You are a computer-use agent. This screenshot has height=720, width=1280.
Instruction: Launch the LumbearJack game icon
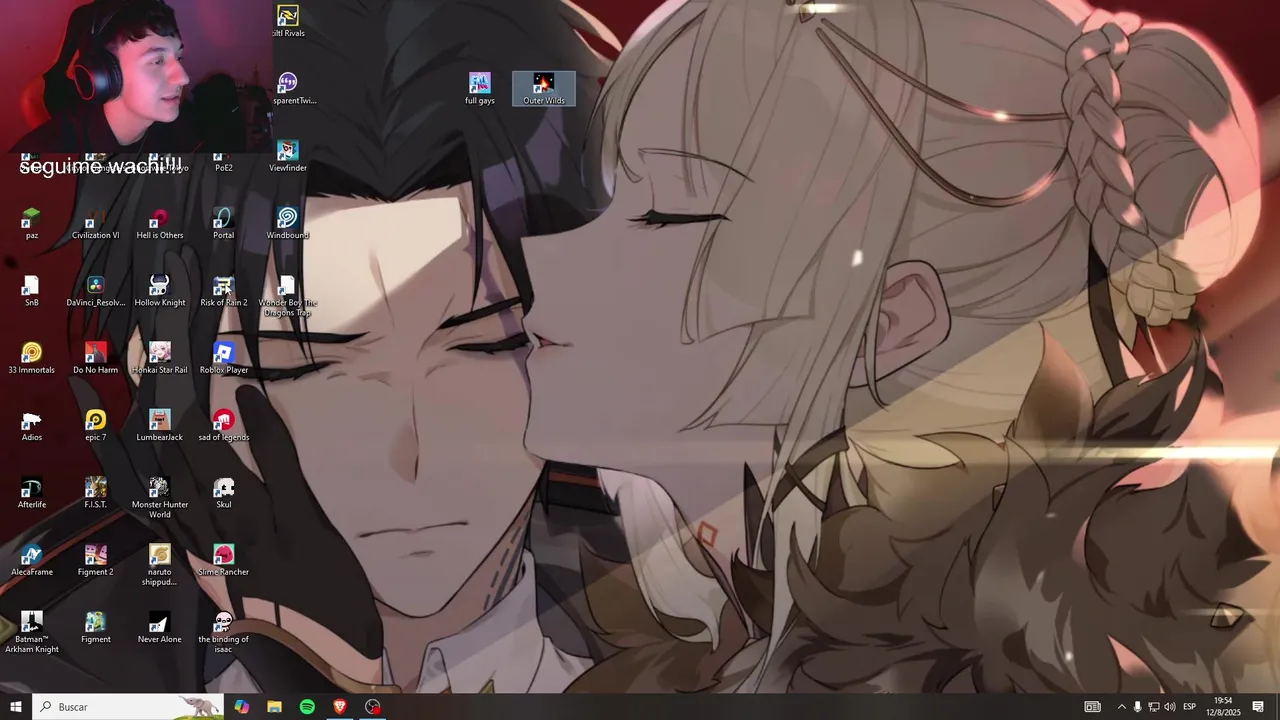coord(160,426)
